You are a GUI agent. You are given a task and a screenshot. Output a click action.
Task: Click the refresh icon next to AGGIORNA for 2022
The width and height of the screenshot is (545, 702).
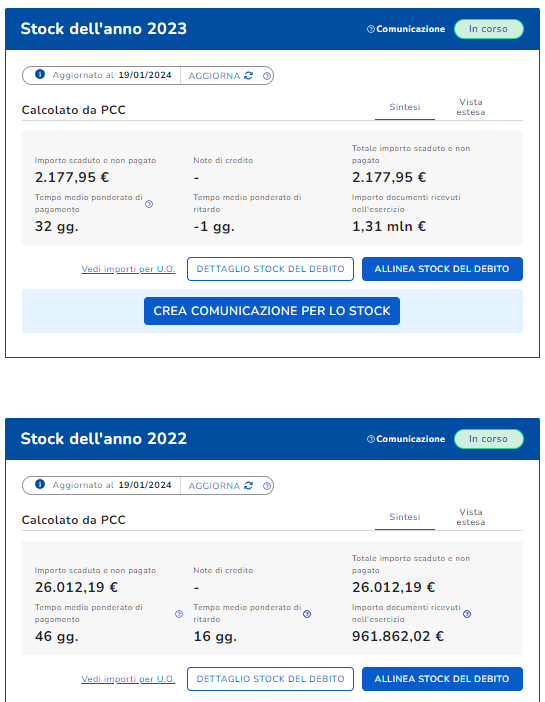[249, 486]
